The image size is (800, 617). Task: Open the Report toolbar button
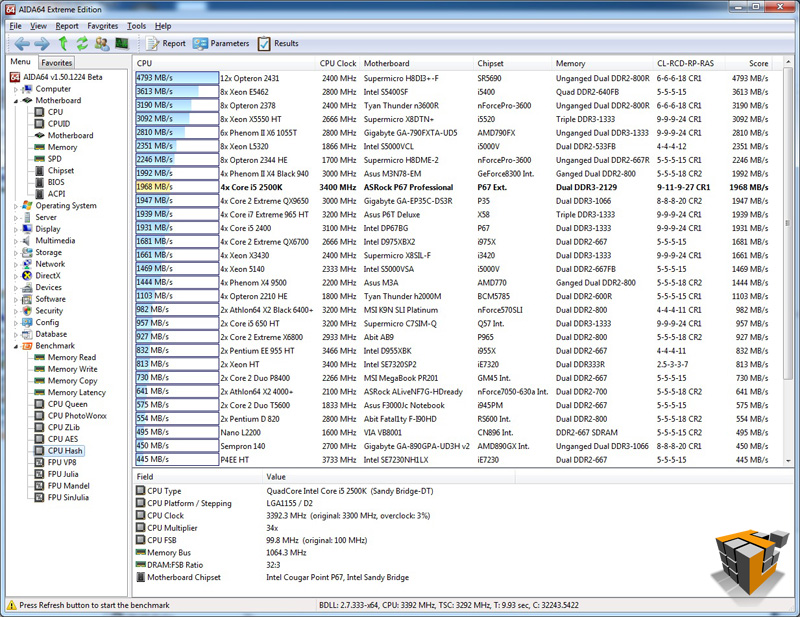coord(166,43)
